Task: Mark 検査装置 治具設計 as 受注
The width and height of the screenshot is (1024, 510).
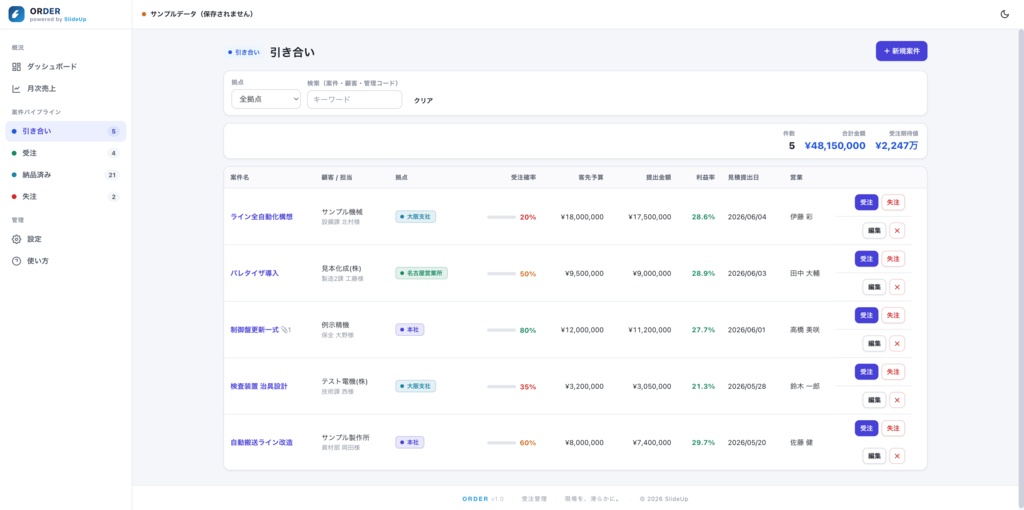Action: pyautogui.click(x=867, y=372)
